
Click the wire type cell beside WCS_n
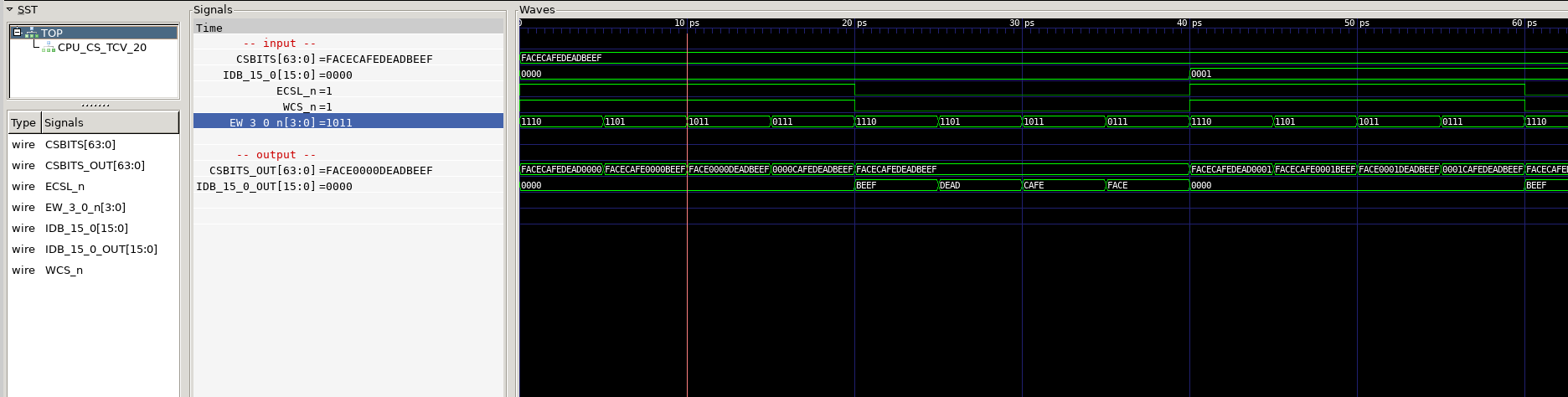(23, 271)
